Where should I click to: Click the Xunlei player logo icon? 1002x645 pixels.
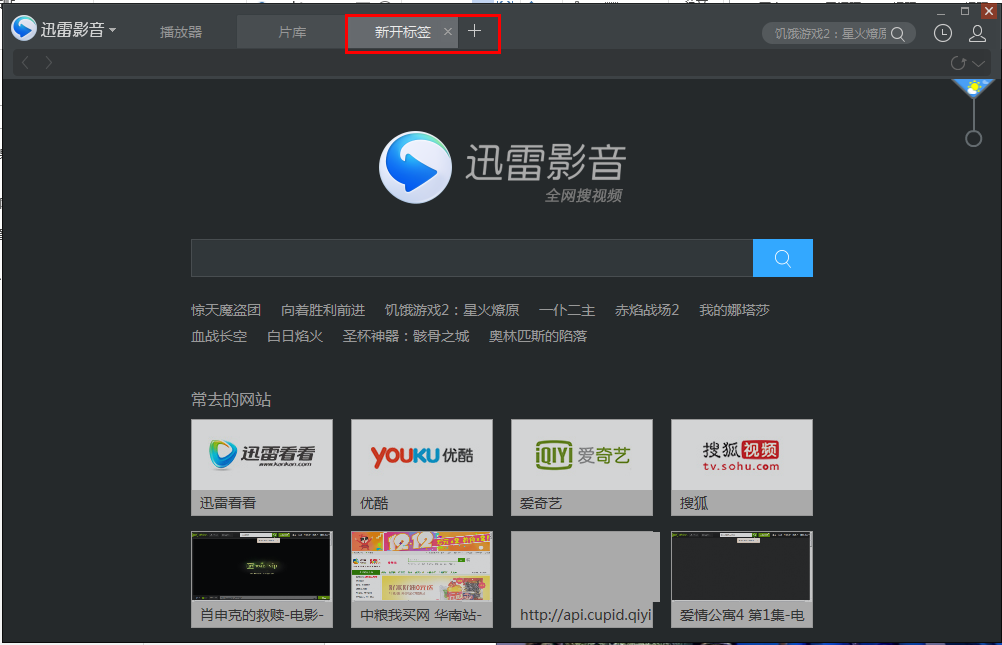tap(24, 29)
